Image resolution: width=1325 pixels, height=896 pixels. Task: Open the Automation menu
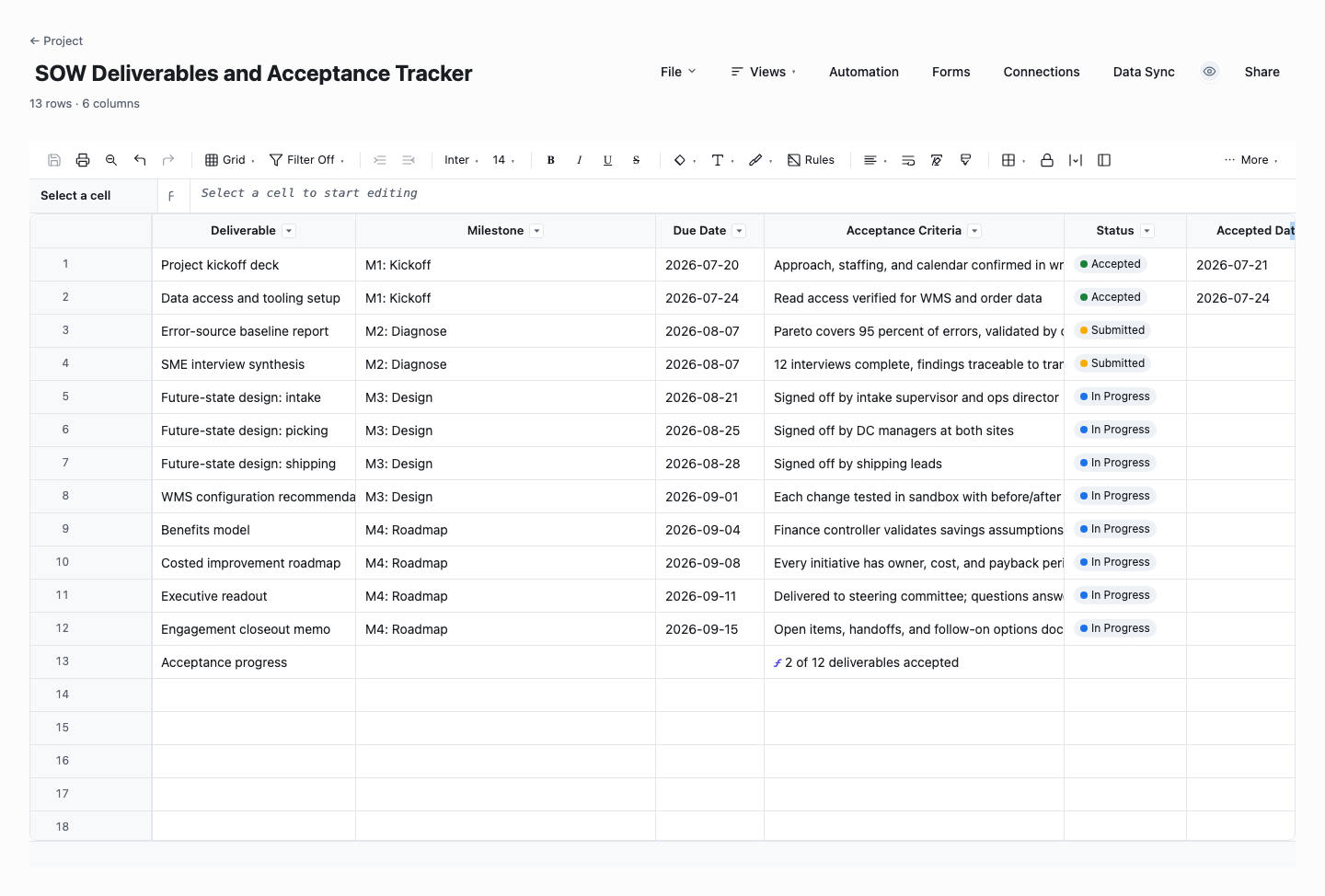coord(864,72)
